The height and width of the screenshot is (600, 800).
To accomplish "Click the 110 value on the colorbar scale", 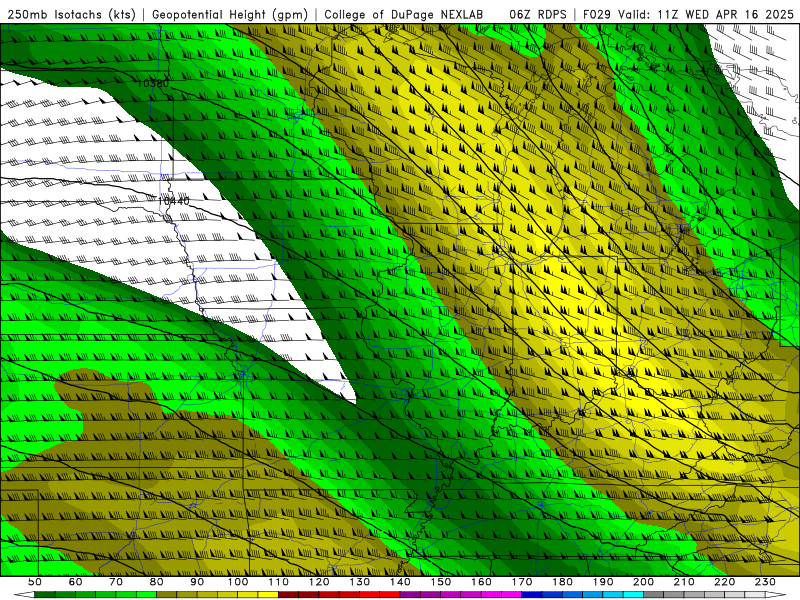I will (279, 582).
